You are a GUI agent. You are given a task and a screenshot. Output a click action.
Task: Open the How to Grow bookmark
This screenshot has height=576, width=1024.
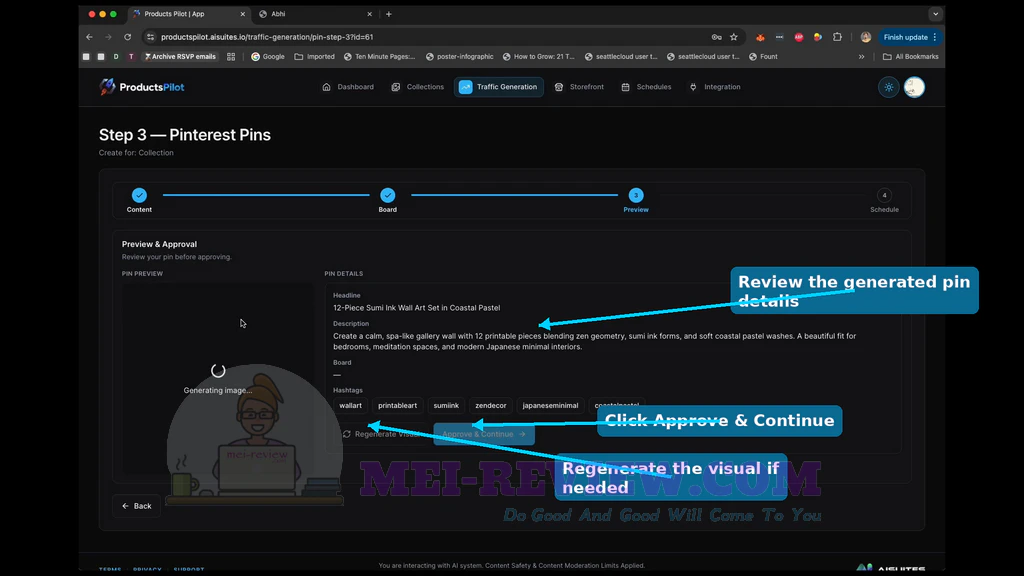[539, 57]
